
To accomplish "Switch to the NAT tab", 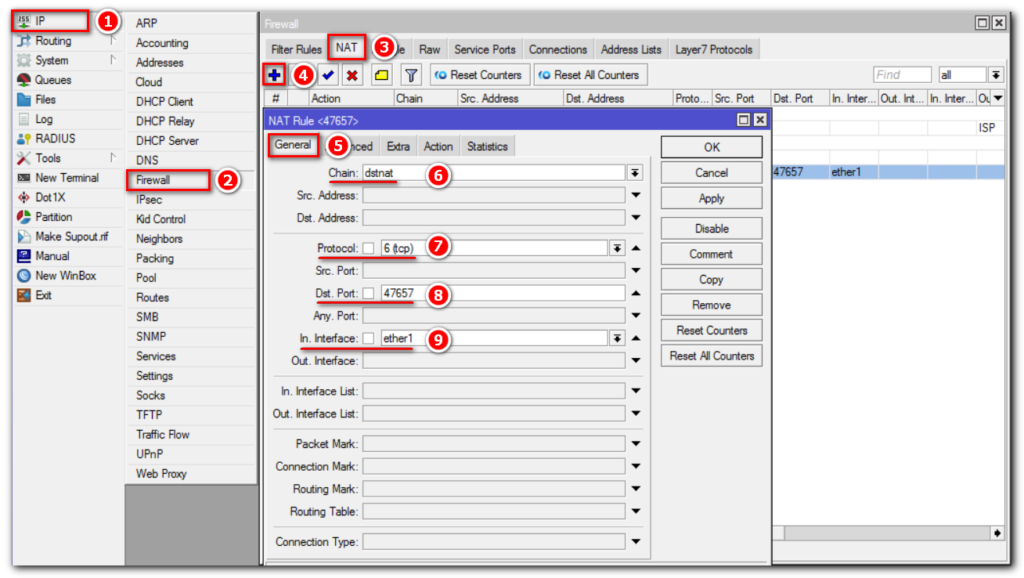I will tap(346, 48).
